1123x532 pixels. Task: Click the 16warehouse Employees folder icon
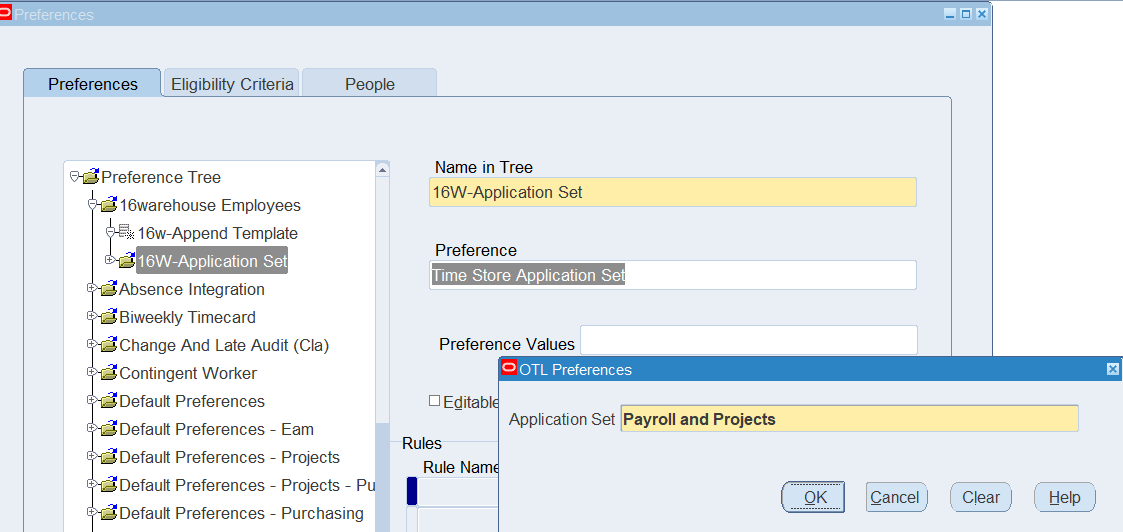[x=108, y=206]
